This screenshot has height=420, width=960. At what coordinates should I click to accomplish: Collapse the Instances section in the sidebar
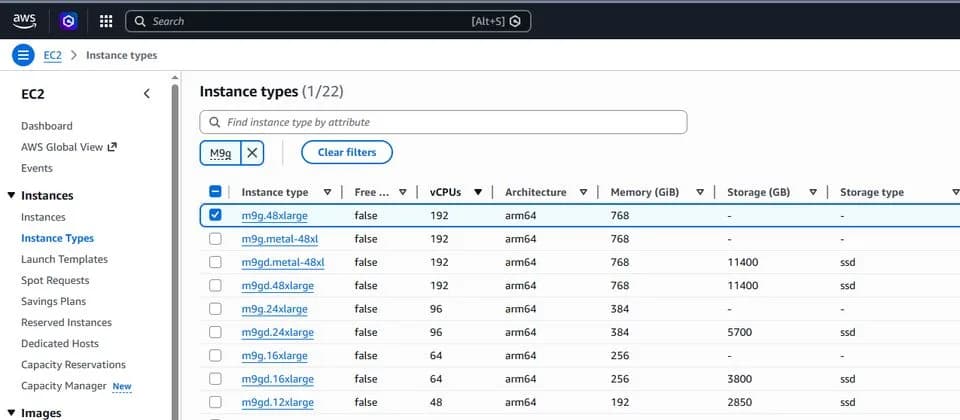tap(11, 195)
